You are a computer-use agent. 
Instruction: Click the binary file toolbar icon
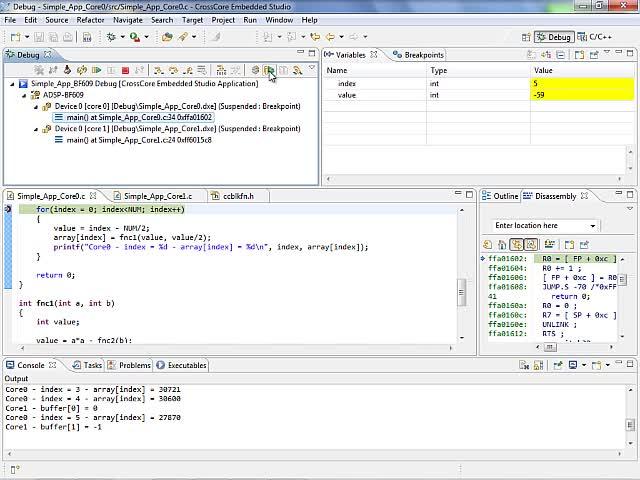(x=87, y=37)
